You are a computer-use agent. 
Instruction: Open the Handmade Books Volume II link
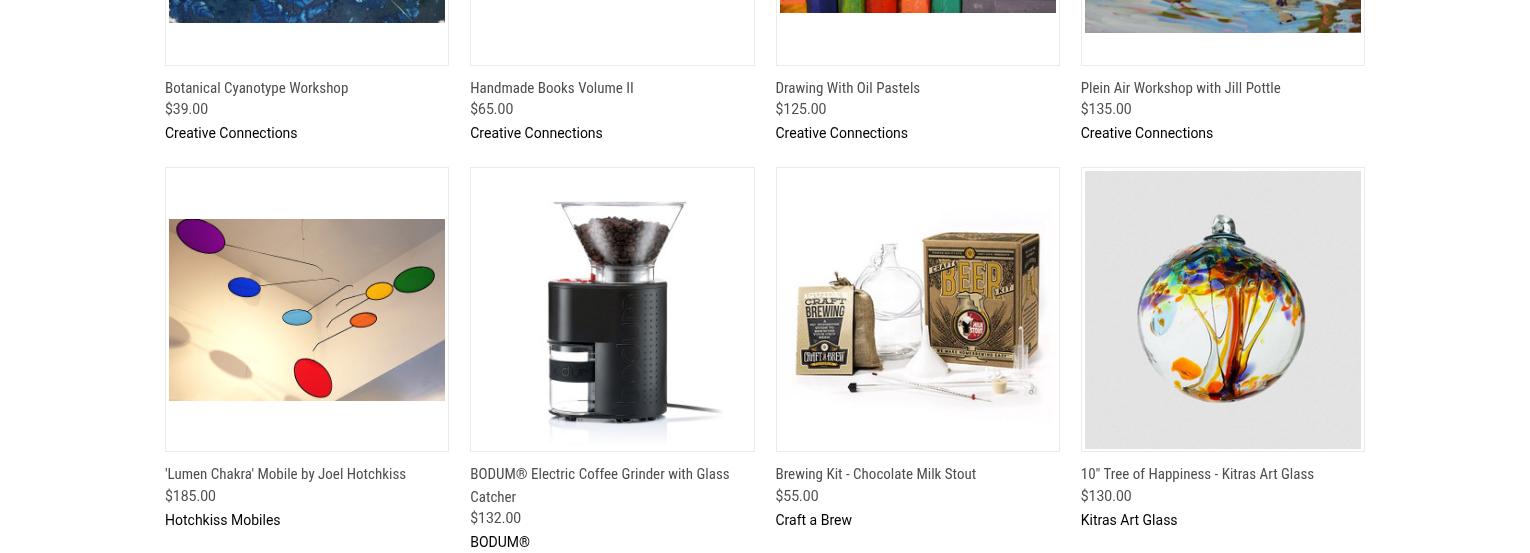(x=552, y=88)
